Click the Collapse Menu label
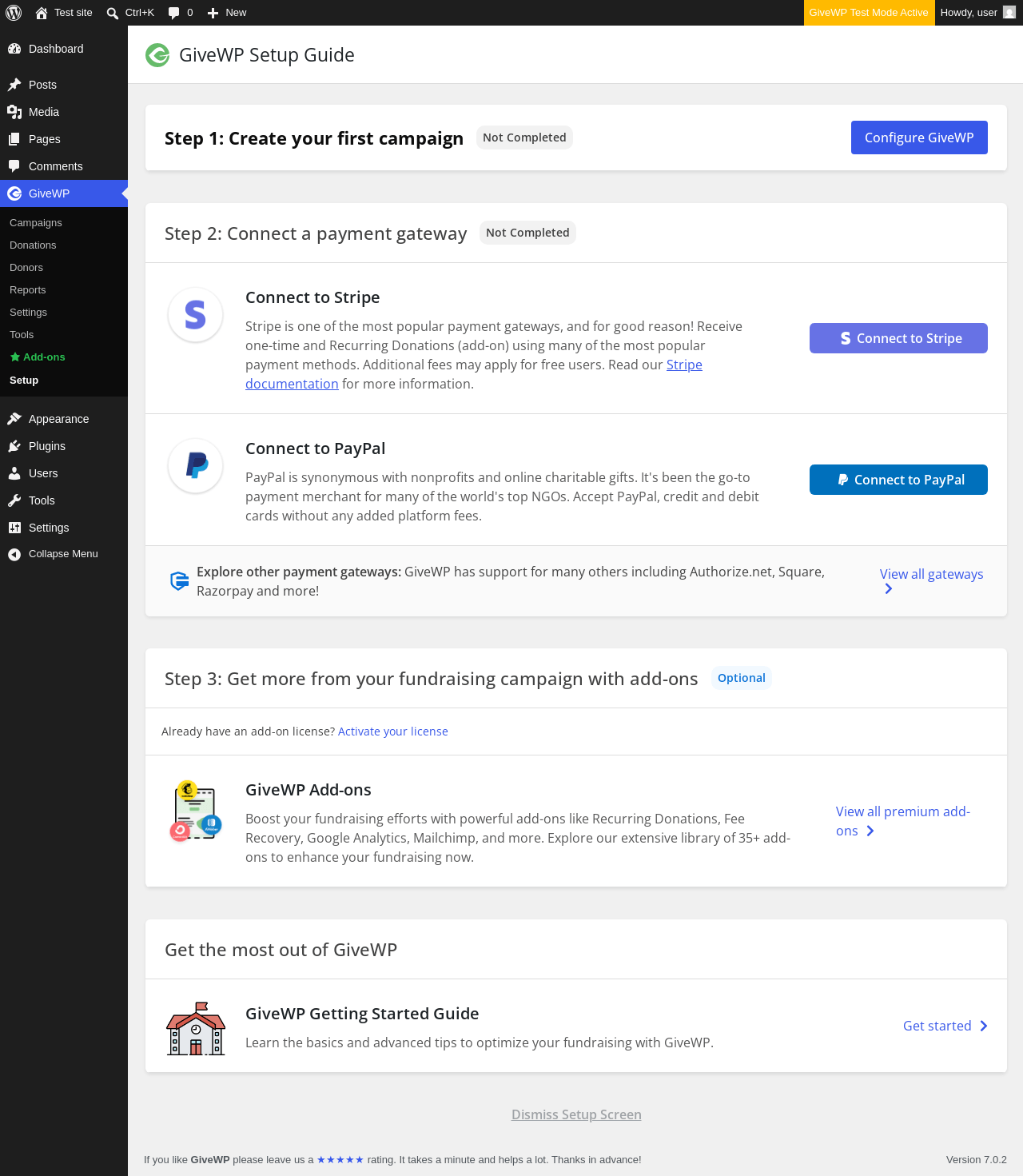The image size is (1023, 1176). coord(63,554)
